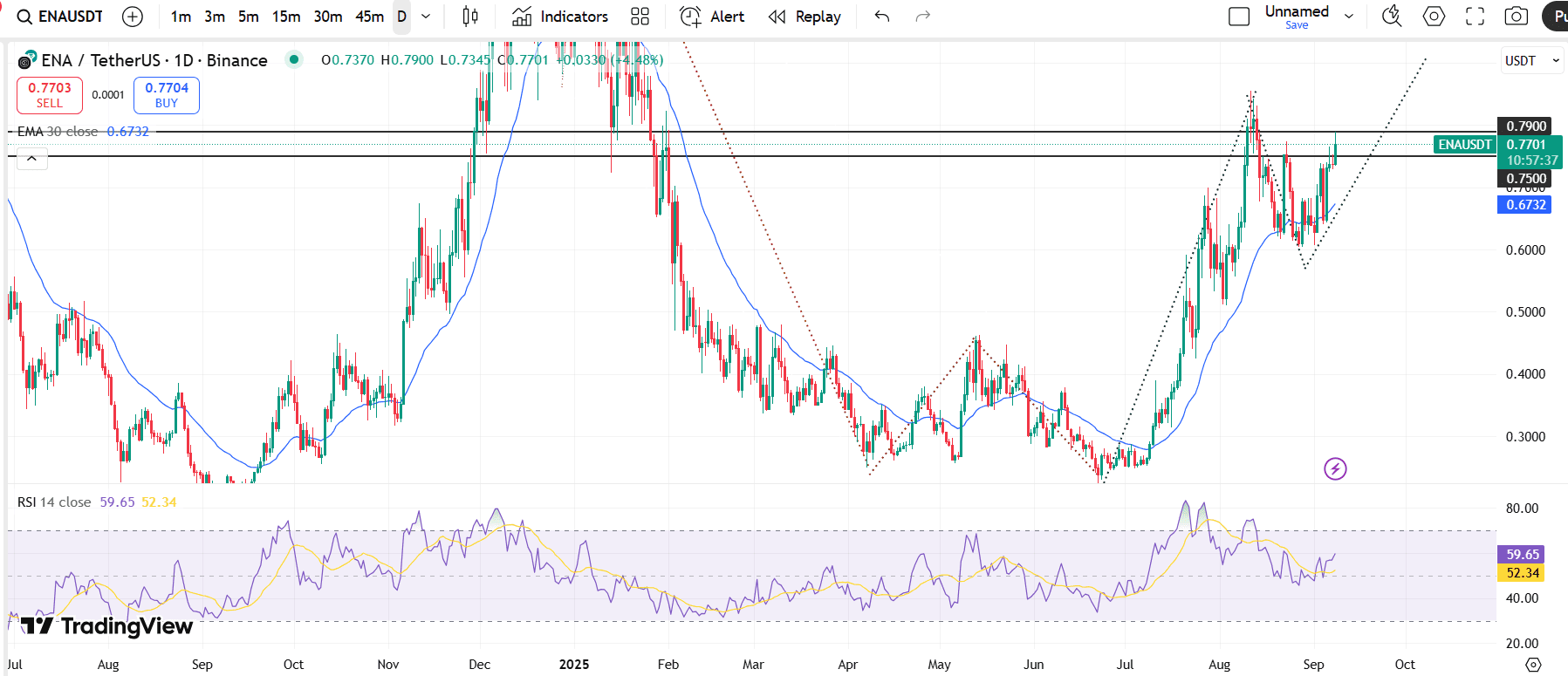Redo the last chart action
The width and height of the screenshot is (1568, 676).
pos(922,17)
